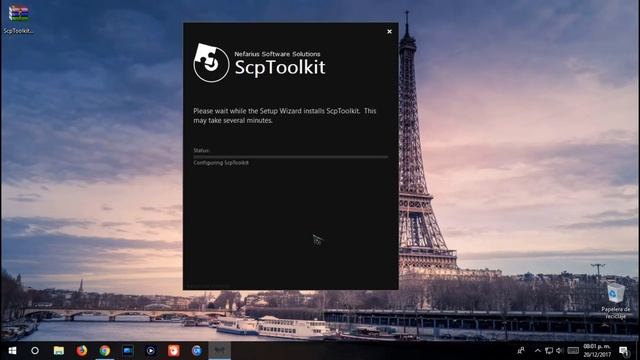Viewport: 640px width, 360px height.
Task: Expand hidden system tray icons
Action: [x=538, y=351]
